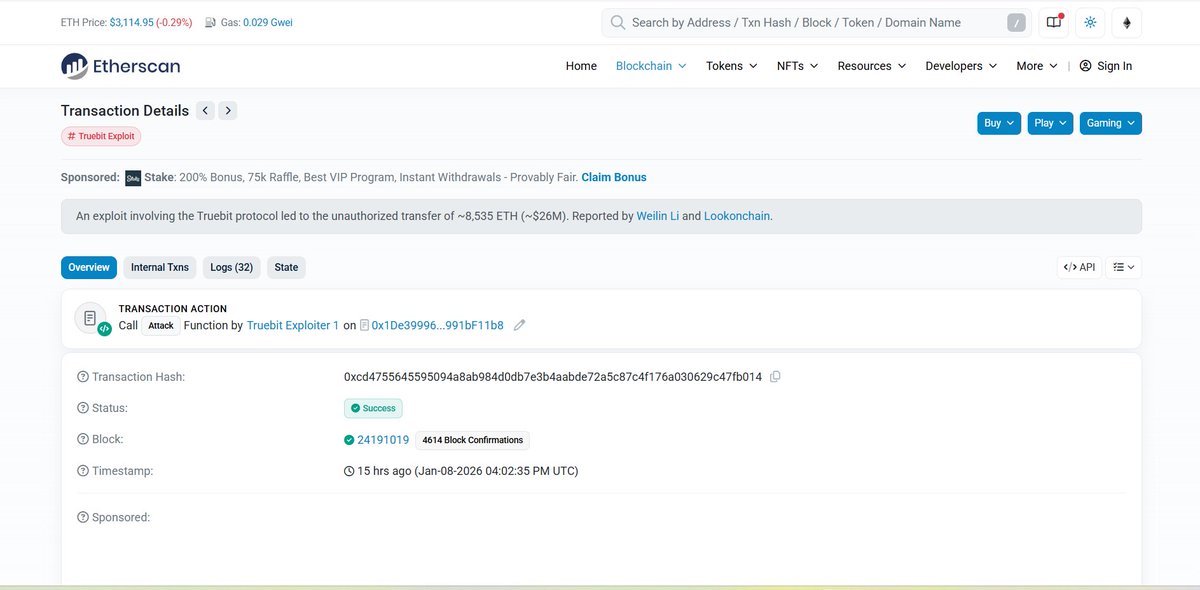Viewport: 1200px width, 590px height.
Task: Click the search slash shortcut icon
Action: pyautogui.click(x=1016, y=23)
